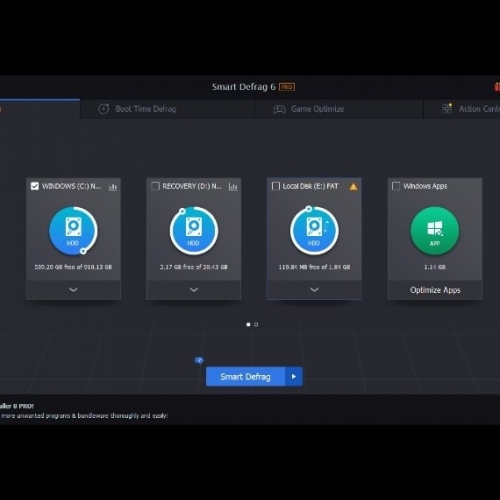Screen dimensions: 500x500
Task: Click the RECOVERY (D:) HDD circle icon
Action: point(194,231)
